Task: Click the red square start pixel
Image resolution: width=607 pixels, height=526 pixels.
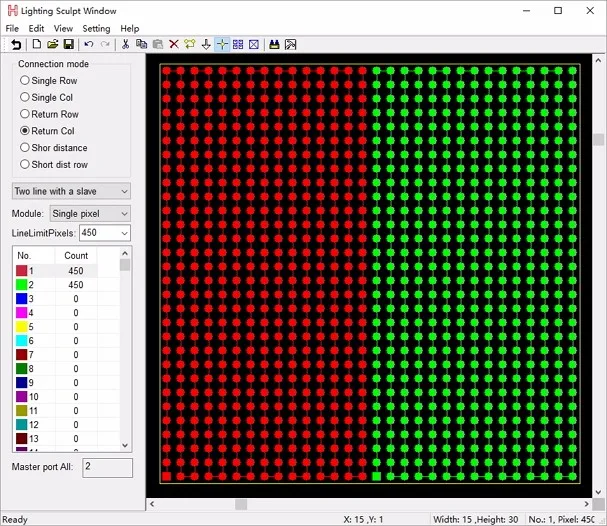Action: tap(166, 476)
